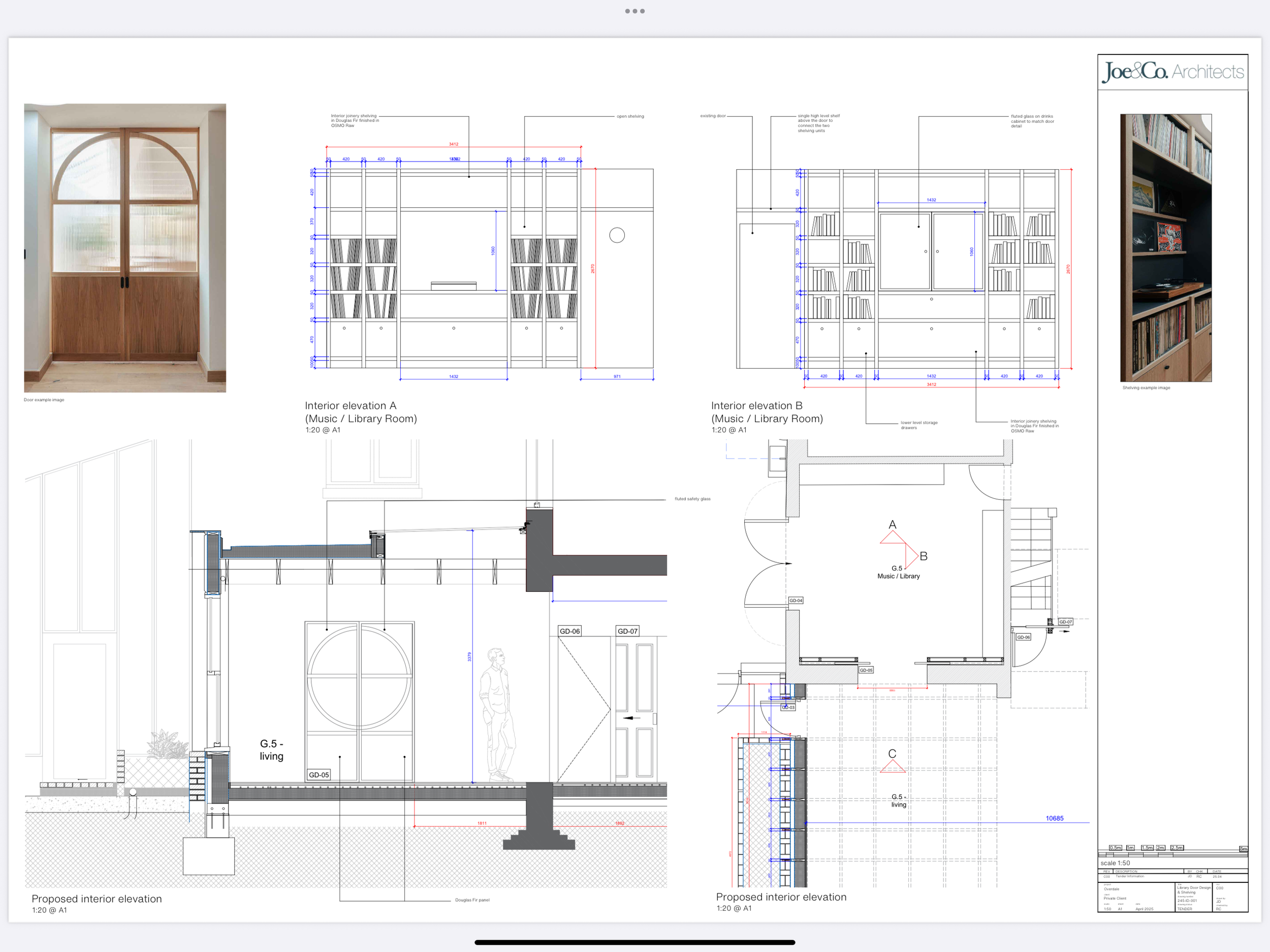Screen dimensions: 1270x952
Task: Click the 10685 dimension text on plan
Action: pos(1054,818)
